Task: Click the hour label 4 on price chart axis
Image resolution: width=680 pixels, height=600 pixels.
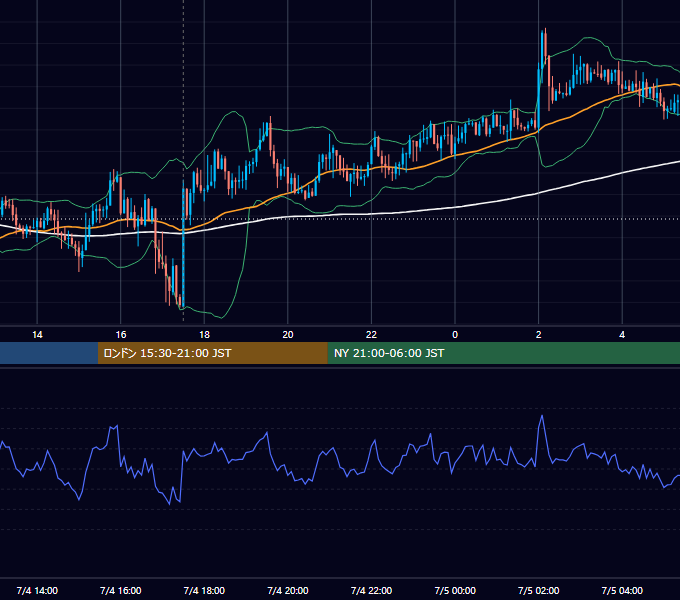Action: pyautogui.click(x=622, y=335)
